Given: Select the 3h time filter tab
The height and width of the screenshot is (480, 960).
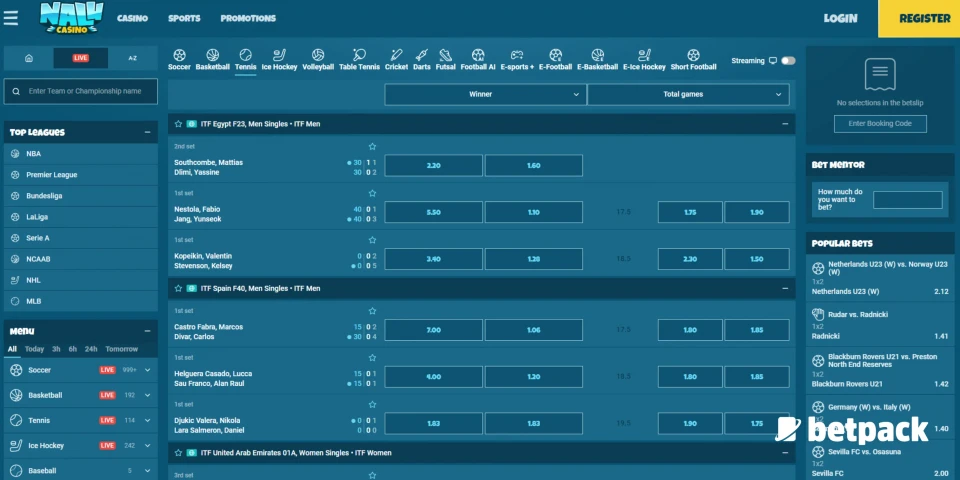Looking at the screenshot, I should tap(56, 349).
